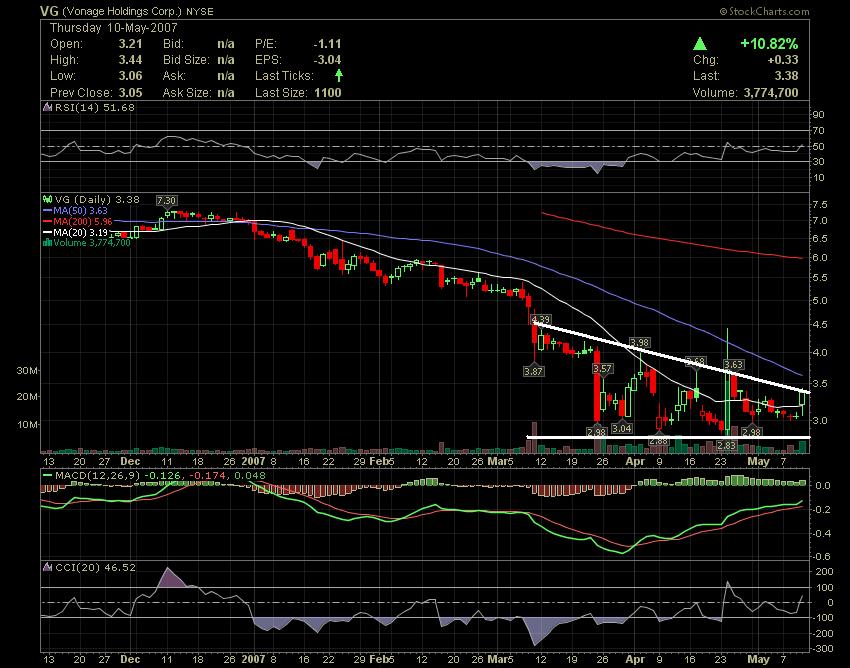850x668 pixels.
Task: Click the 7.30 price peak label
Action: pos(166,201)
